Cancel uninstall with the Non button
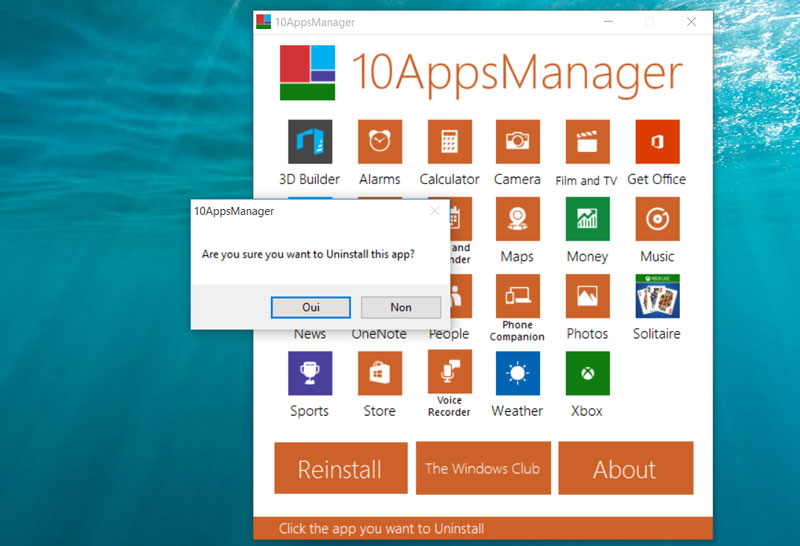 (x=401, y=307)
